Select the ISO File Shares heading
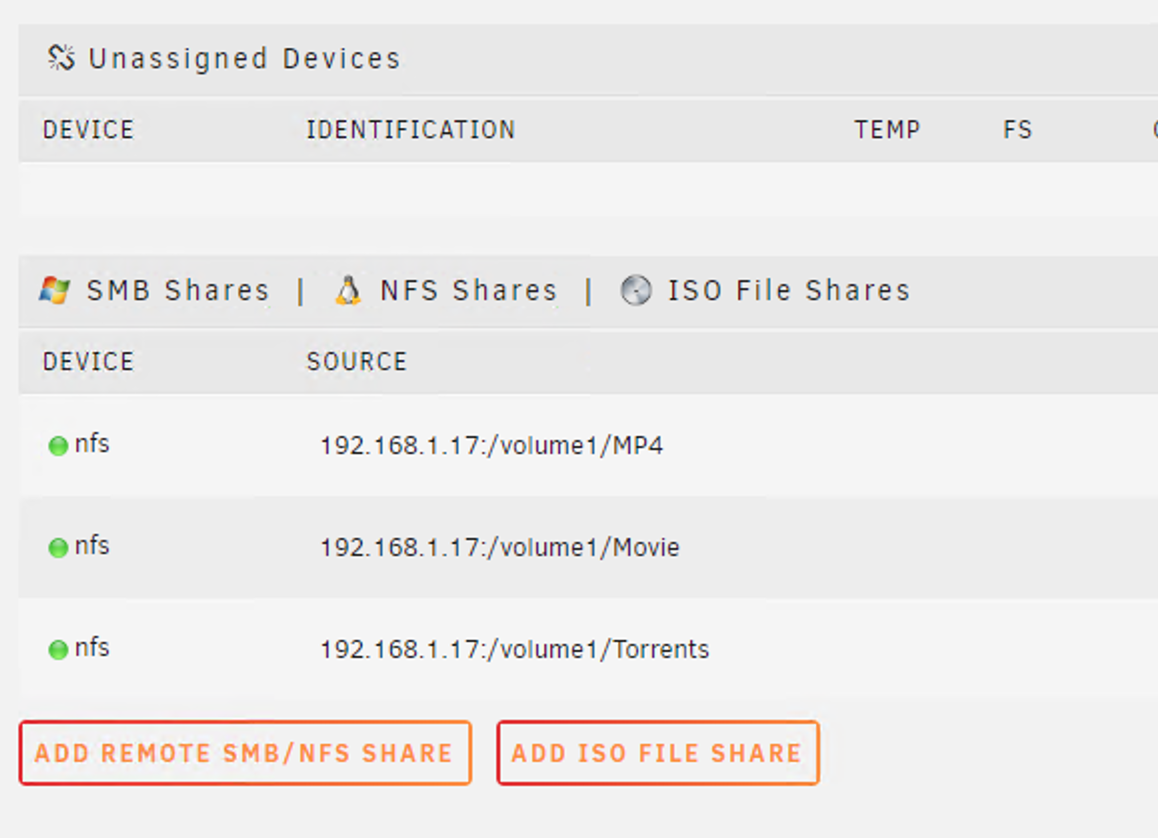This screenshot has height=838, width=1158. point(789,291)
